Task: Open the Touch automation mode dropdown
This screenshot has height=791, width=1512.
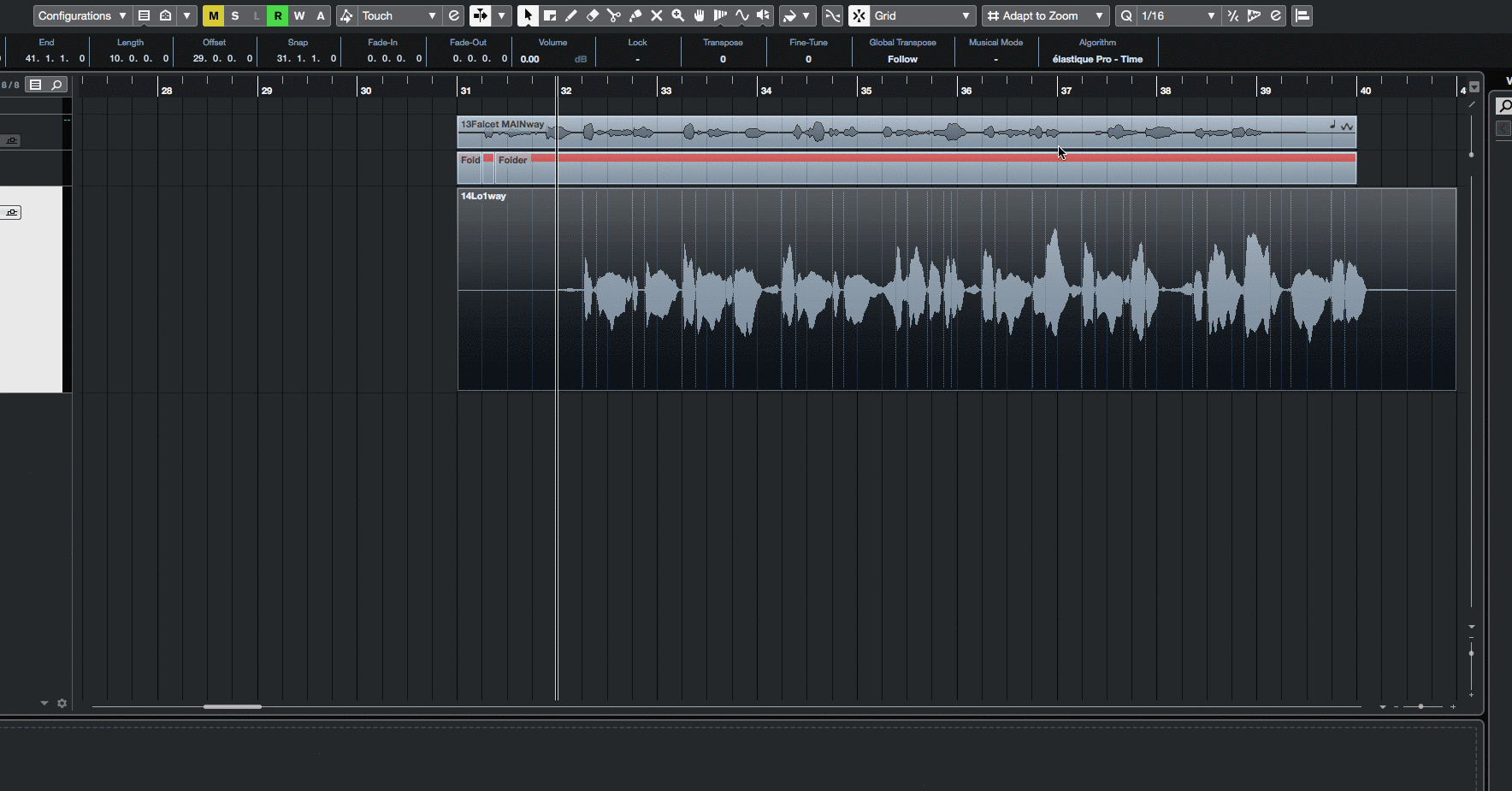Action: (x=399, y=15)
